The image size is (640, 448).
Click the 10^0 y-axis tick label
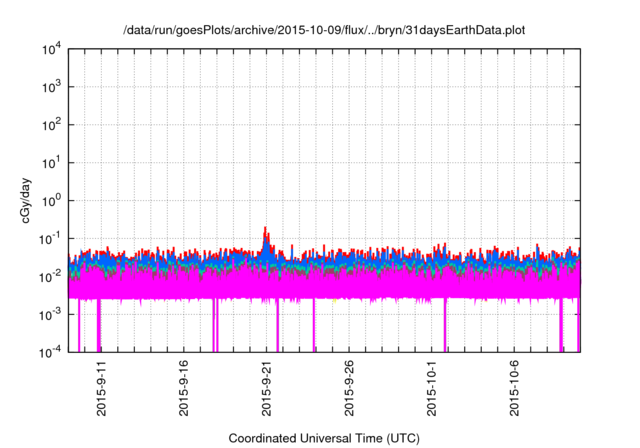[x=51, y=200]
